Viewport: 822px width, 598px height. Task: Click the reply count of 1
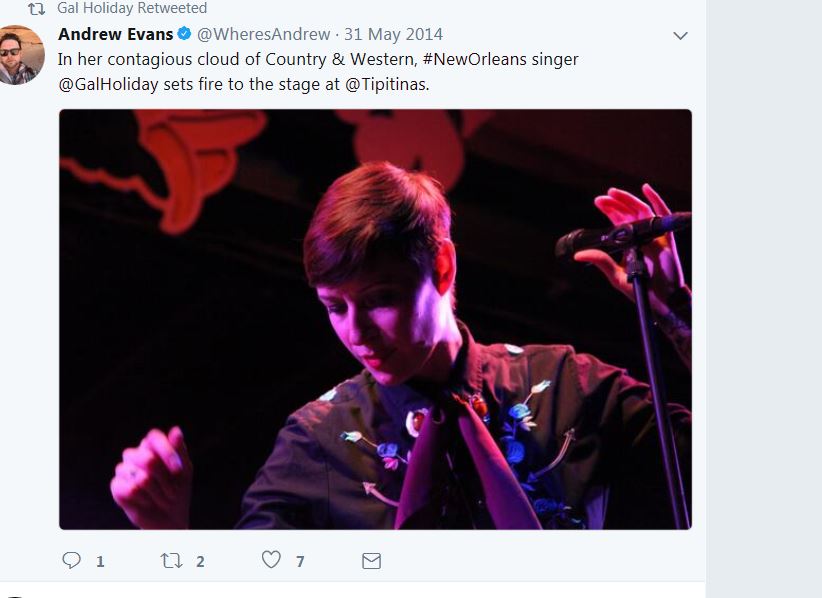(98, 562)
